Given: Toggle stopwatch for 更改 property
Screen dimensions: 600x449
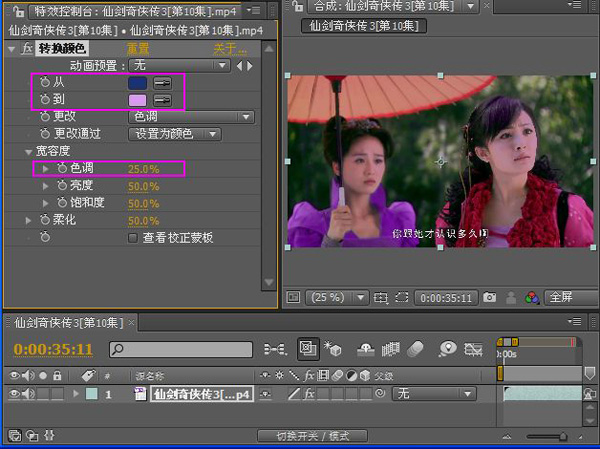Looking at the screenshot, I should pyautogui.click(x=45, y=116).
